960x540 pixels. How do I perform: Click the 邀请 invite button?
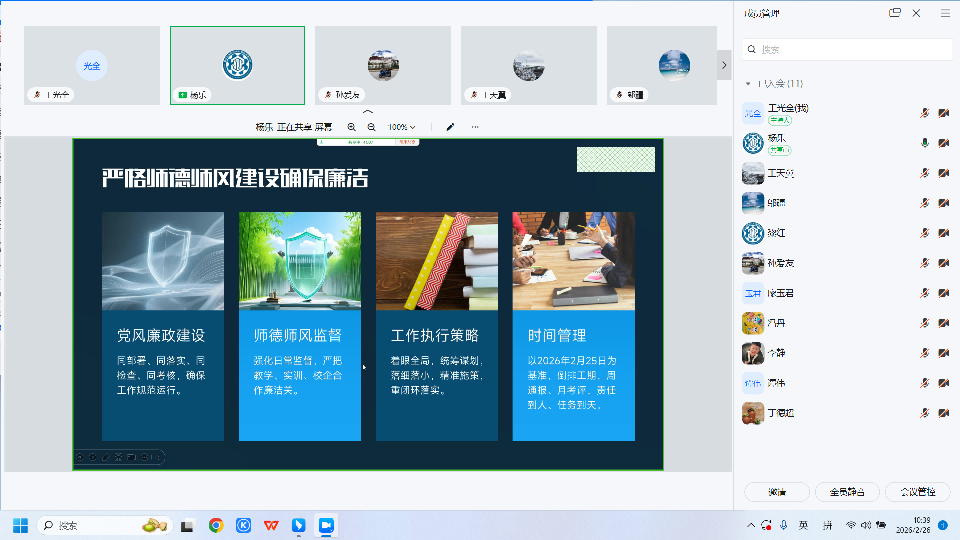point(776,492)
